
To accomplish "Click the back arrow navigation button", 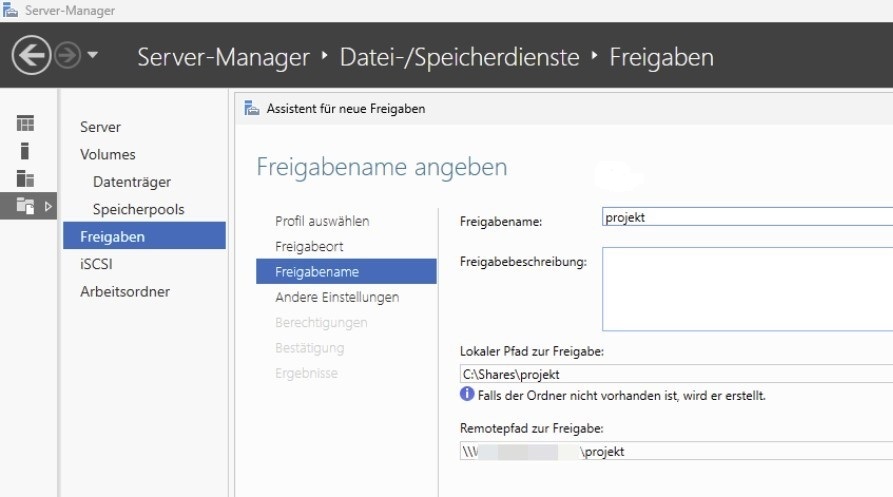I will (x=32, y=56).
